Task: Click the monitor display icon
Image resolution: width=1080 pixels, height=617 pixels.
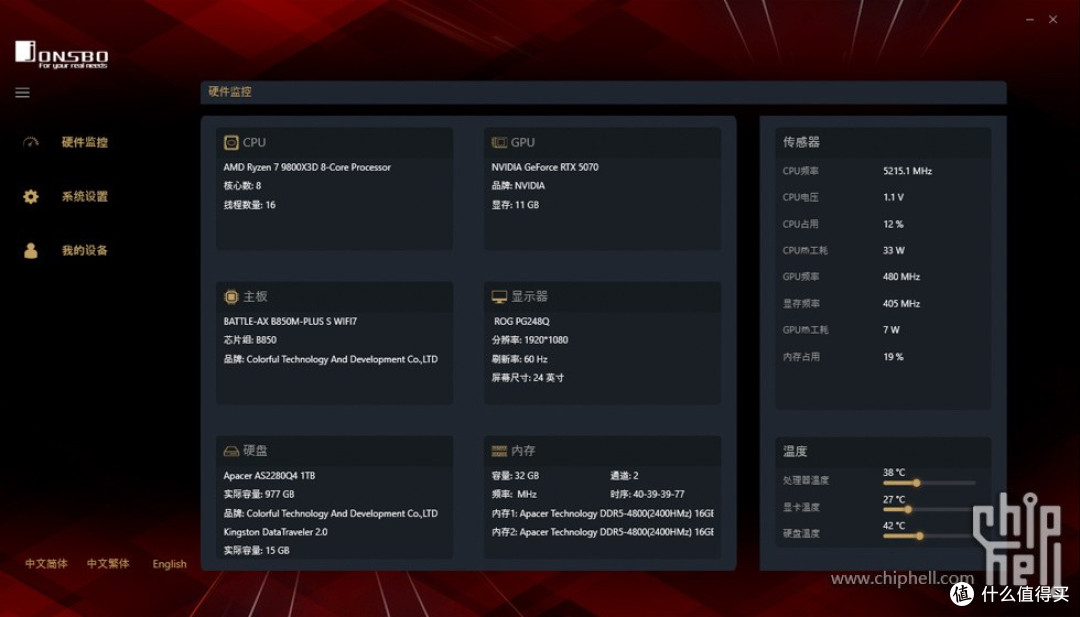Action: tap(499, 297)
